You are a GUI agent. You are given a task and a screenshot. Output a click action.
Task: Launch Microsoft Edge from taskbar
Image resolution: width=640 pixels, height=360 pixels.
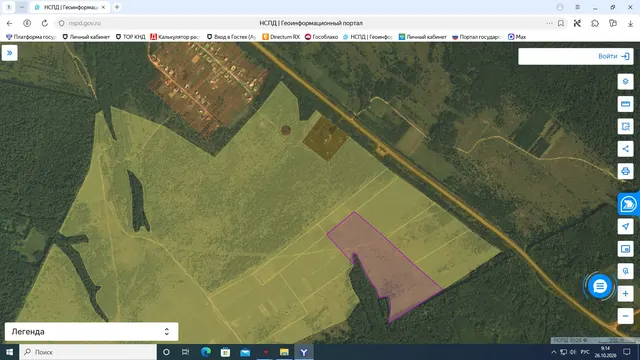[x=206, y=352]
